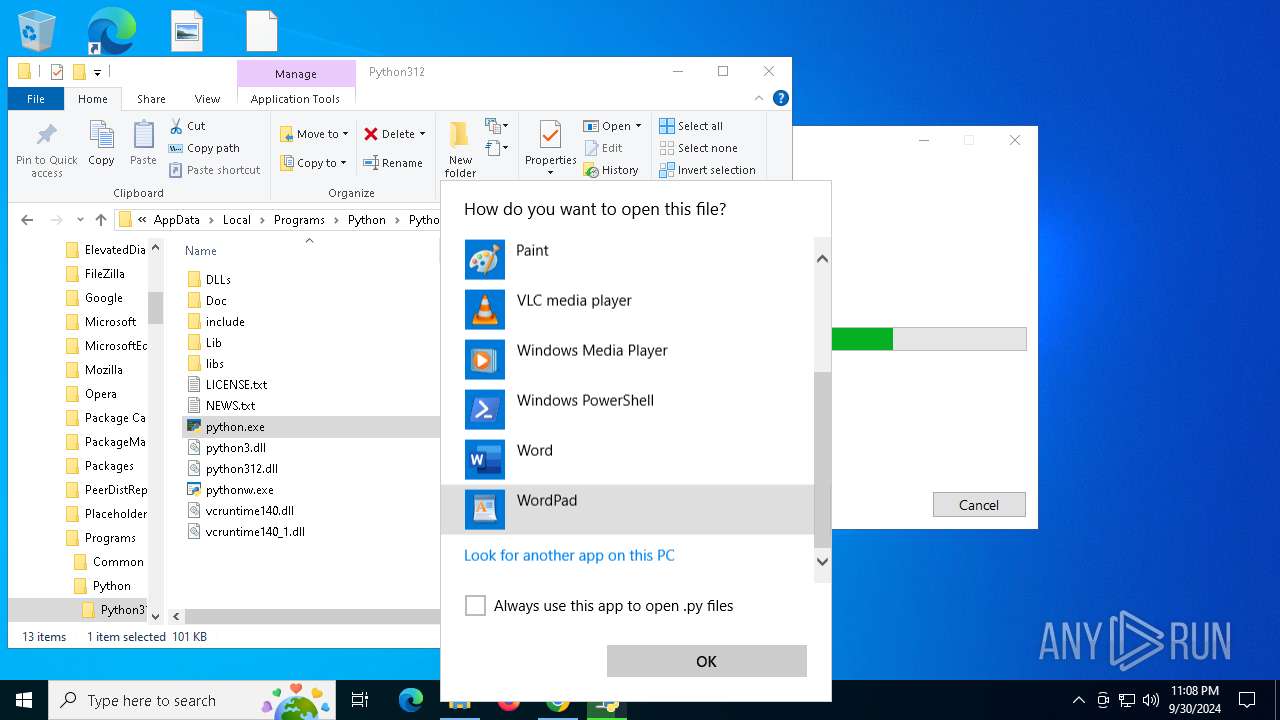Screen dimensions: 1280x720
Task: Select WordPad app icon
Action: (x=485, y=510)
